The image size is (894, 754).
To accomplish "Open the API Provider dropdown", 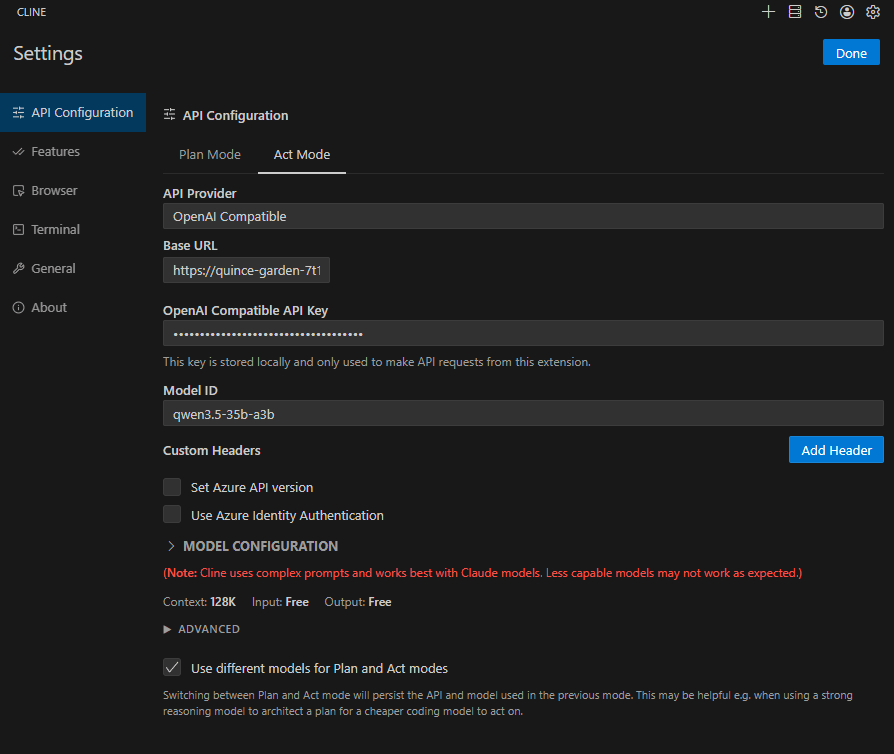I will 523,217.
